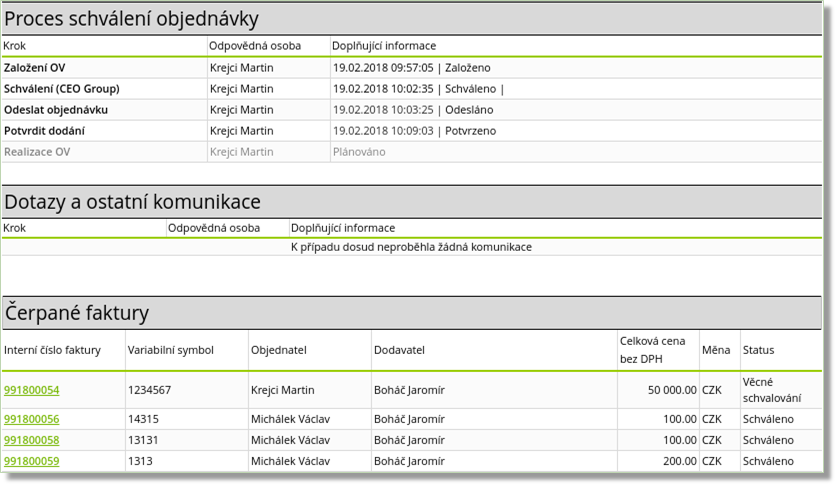Open invoice link 991800054

[32, 390]
